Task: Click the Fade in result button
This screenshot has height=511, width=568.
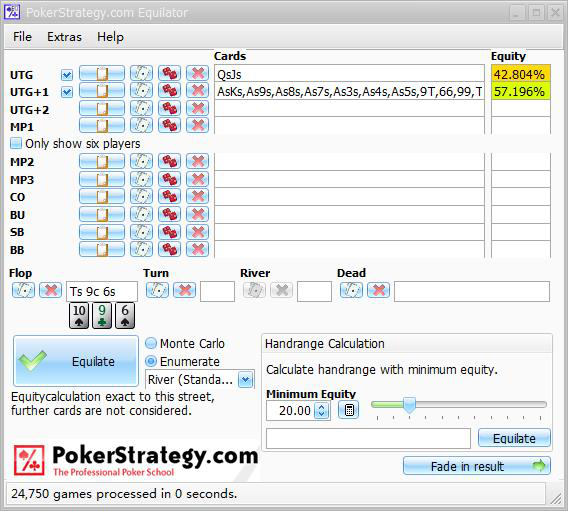Action: point(477,466)
